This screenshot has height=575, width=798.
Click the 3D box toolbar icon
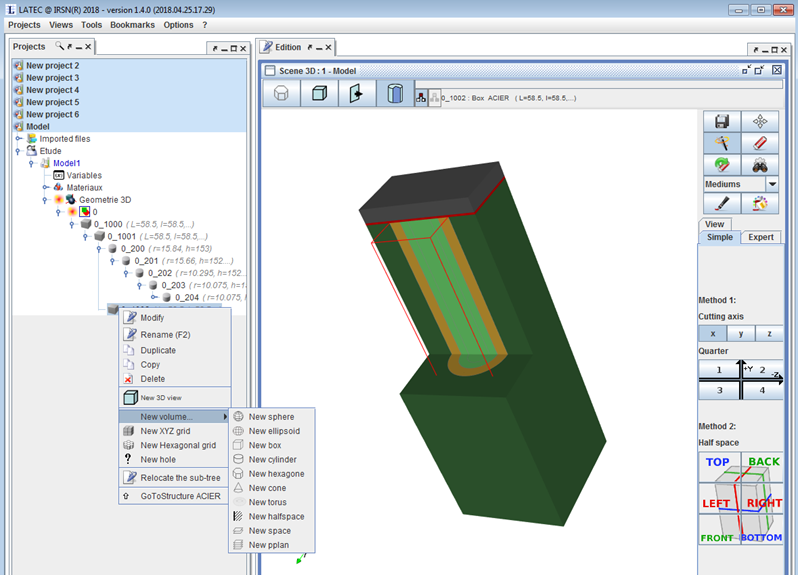(320, 93)
